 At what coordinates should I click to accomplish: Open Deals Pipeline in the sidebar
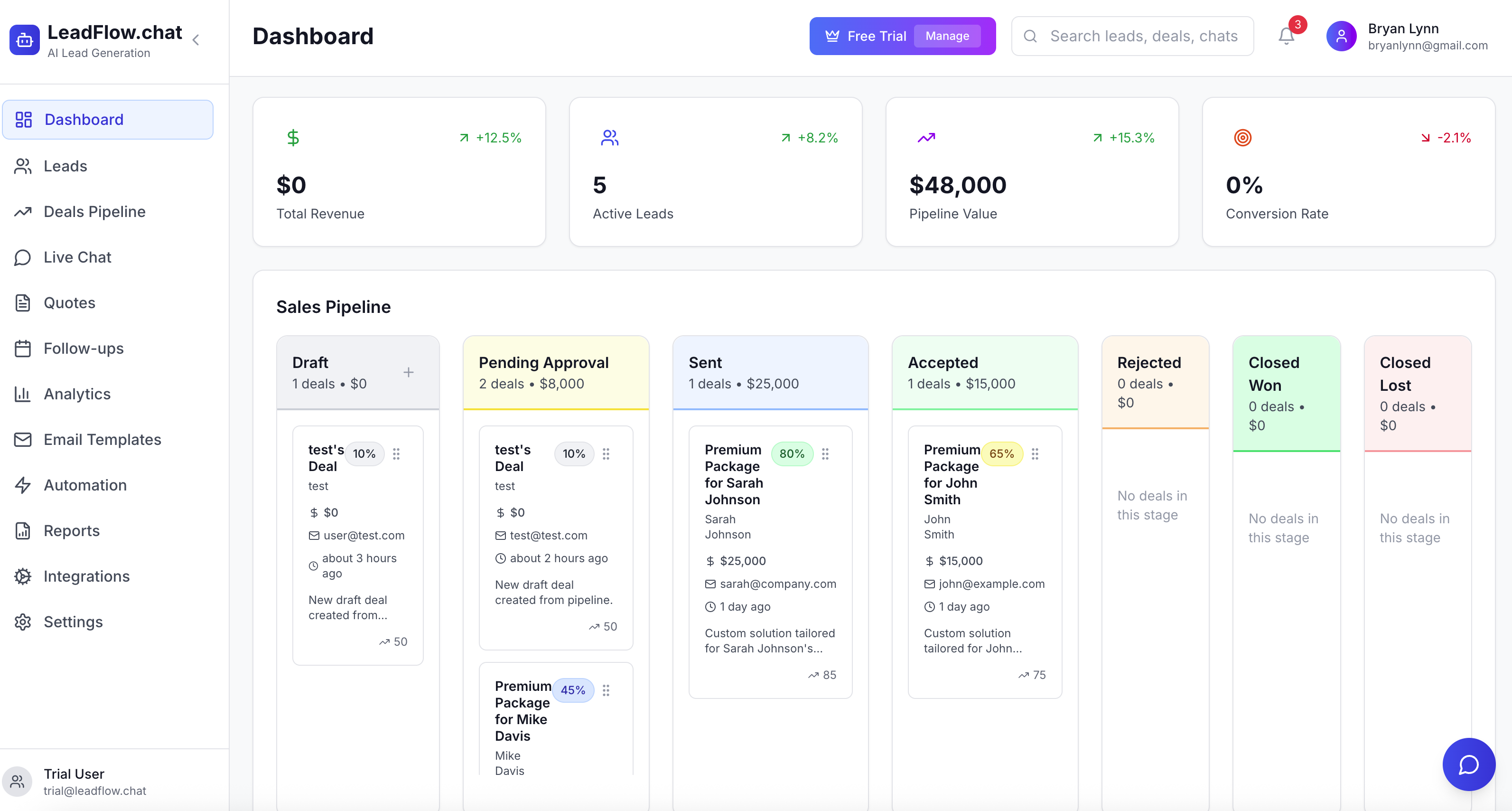pyautogui.click(x=94, y=211)
